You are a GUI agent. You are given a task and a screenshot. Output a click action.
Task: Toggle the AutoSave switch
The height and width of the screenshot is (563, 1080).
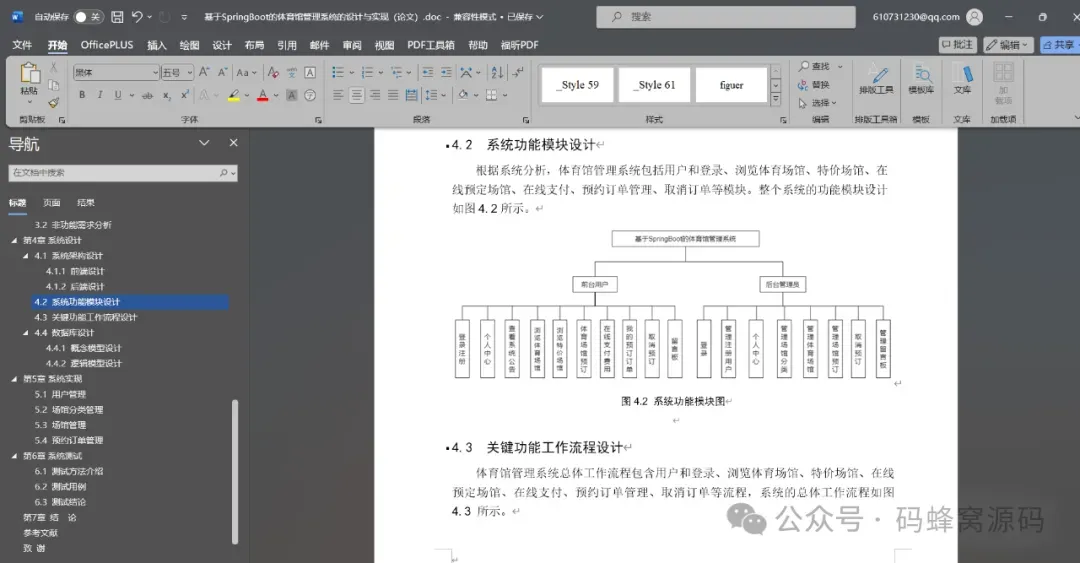point(88,17)
